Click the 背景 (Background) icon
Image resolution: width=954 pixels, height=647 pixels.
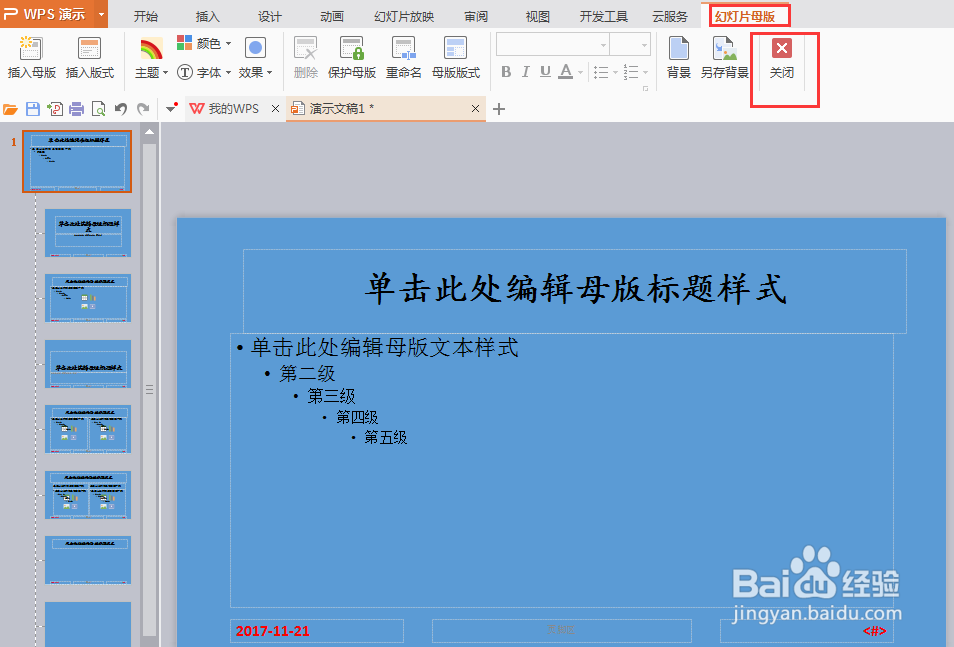click(x=679, y=57)
